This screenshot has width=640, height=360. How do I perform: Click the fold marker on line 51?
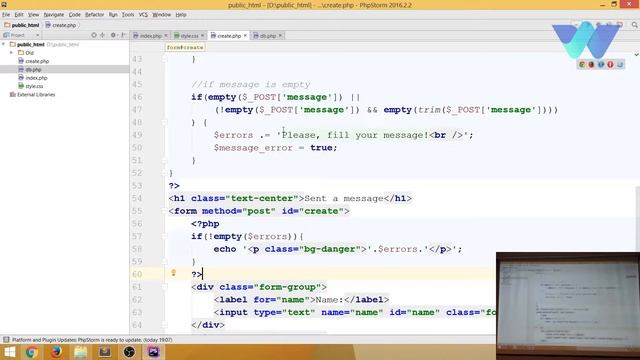[x=164, y=160]
